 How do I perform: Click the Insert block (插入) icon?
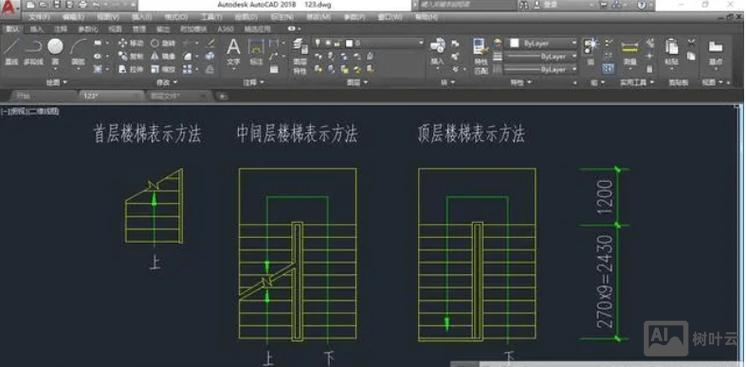437,51
